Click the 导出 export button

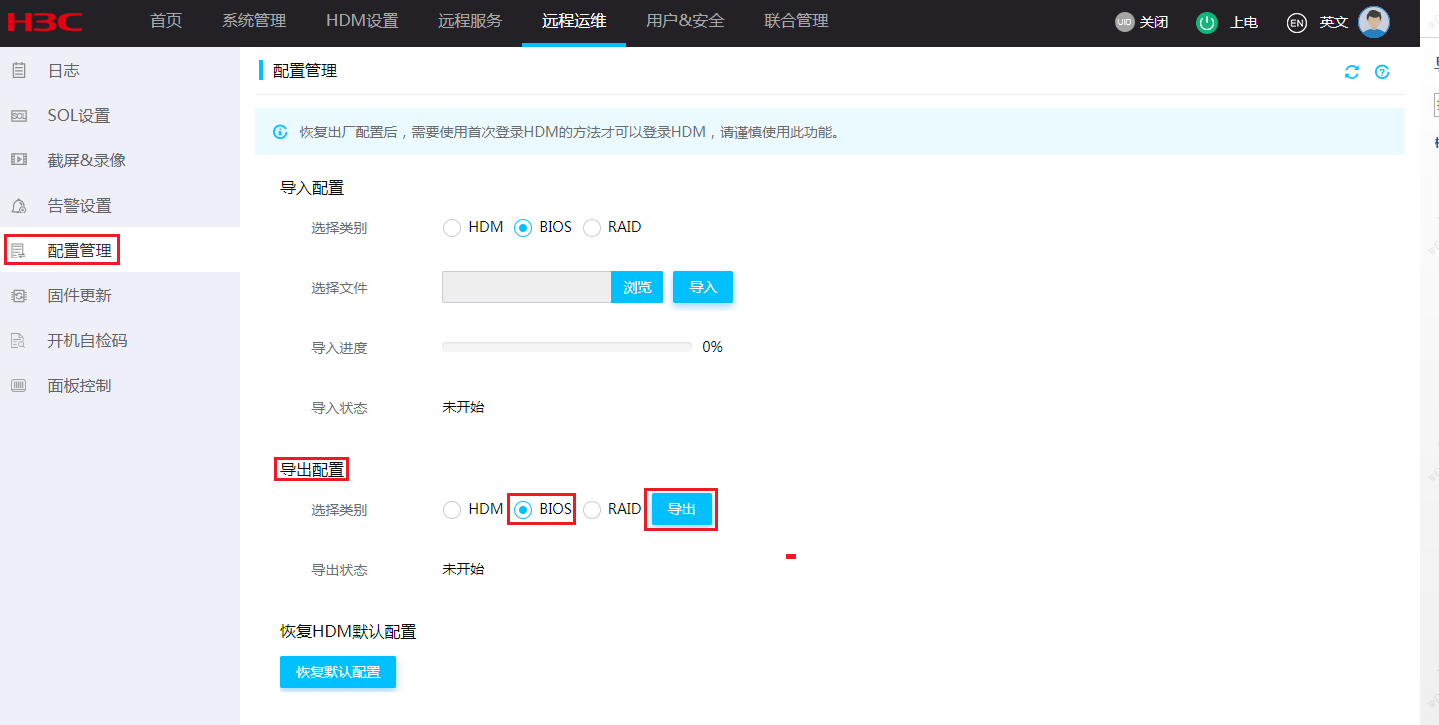[x=681, y=509]
